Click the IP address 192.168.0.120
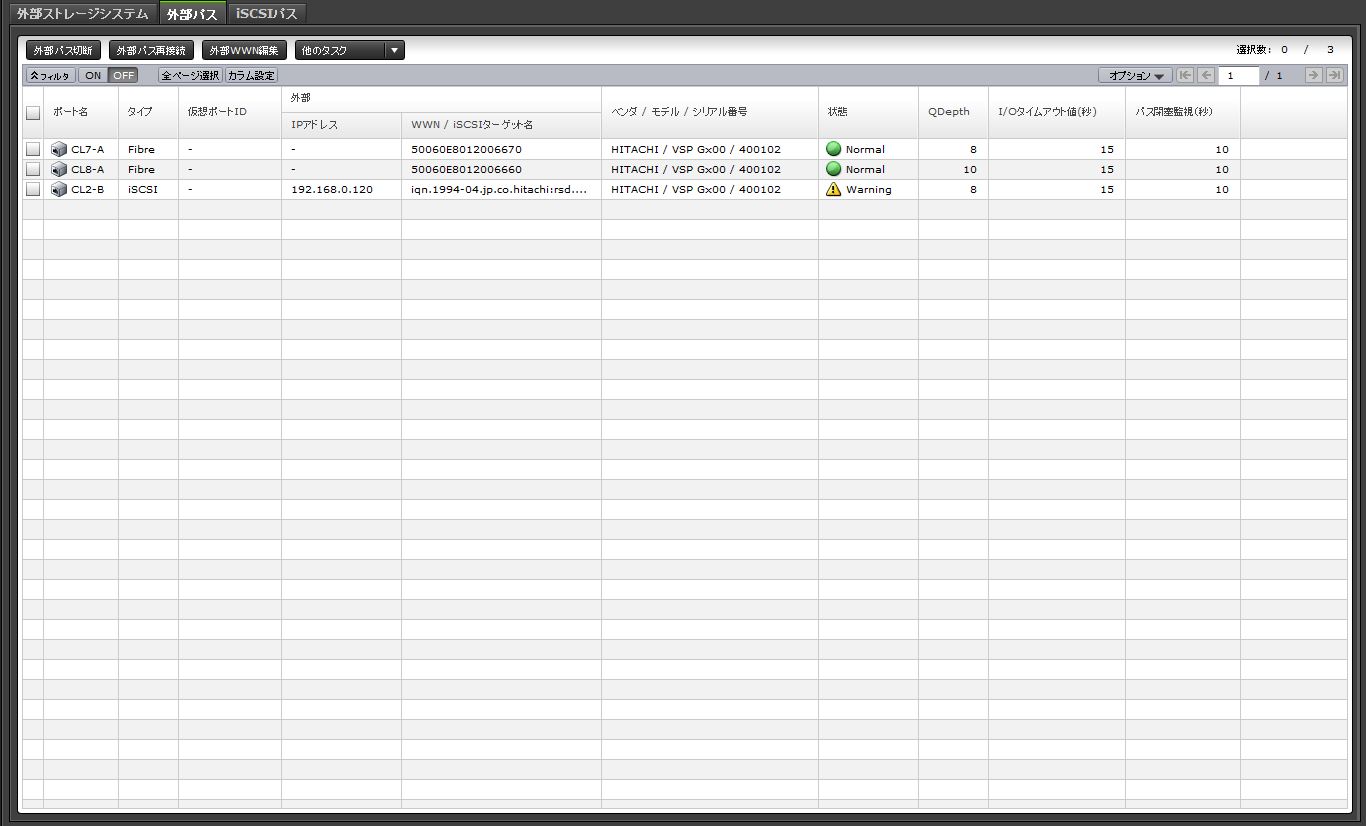The width and height of the screenshot is (1366, 826). (332, 189)
